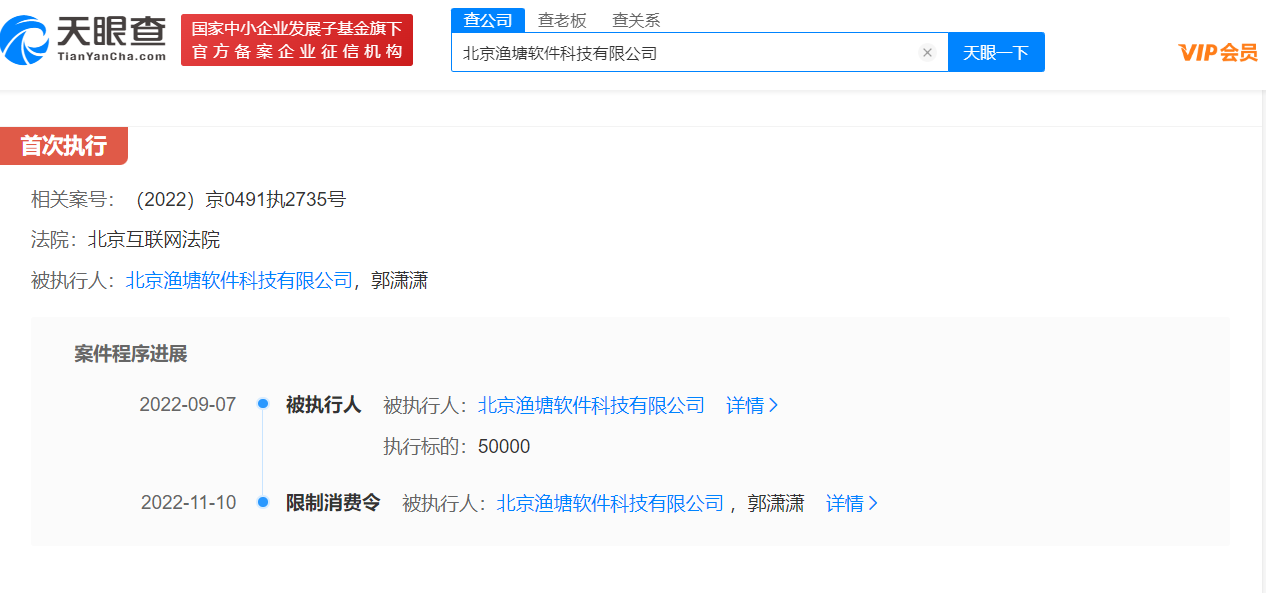Click the 案件程序进展 heading

pos(130,354)
